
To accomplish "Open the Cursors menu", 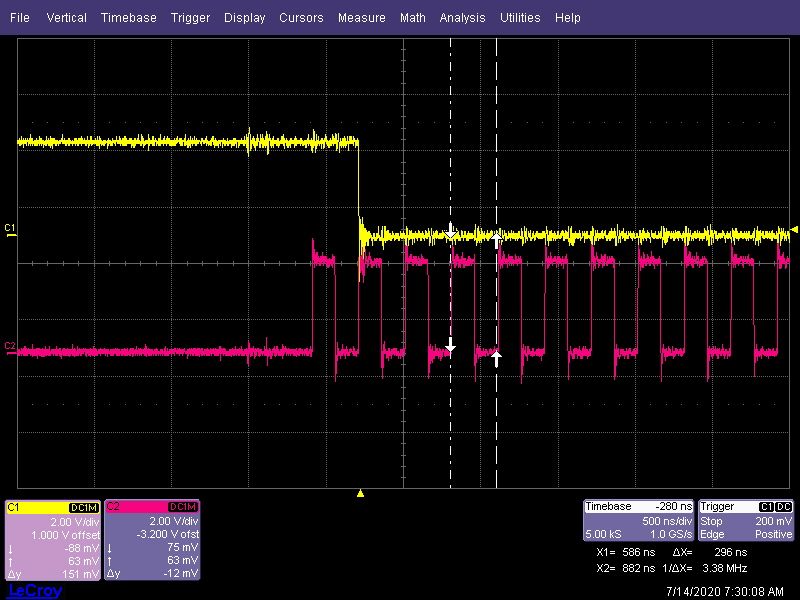I will pyautogui.click(x=301, y=17).
